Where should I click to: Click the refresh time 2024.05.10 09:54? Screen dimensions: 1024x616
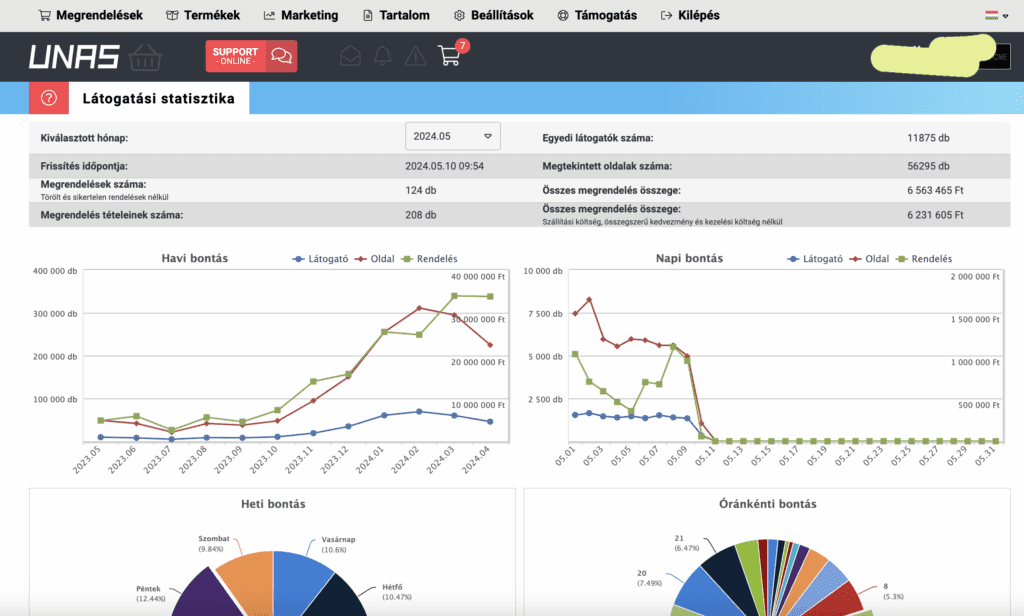[x=444, y=166]
